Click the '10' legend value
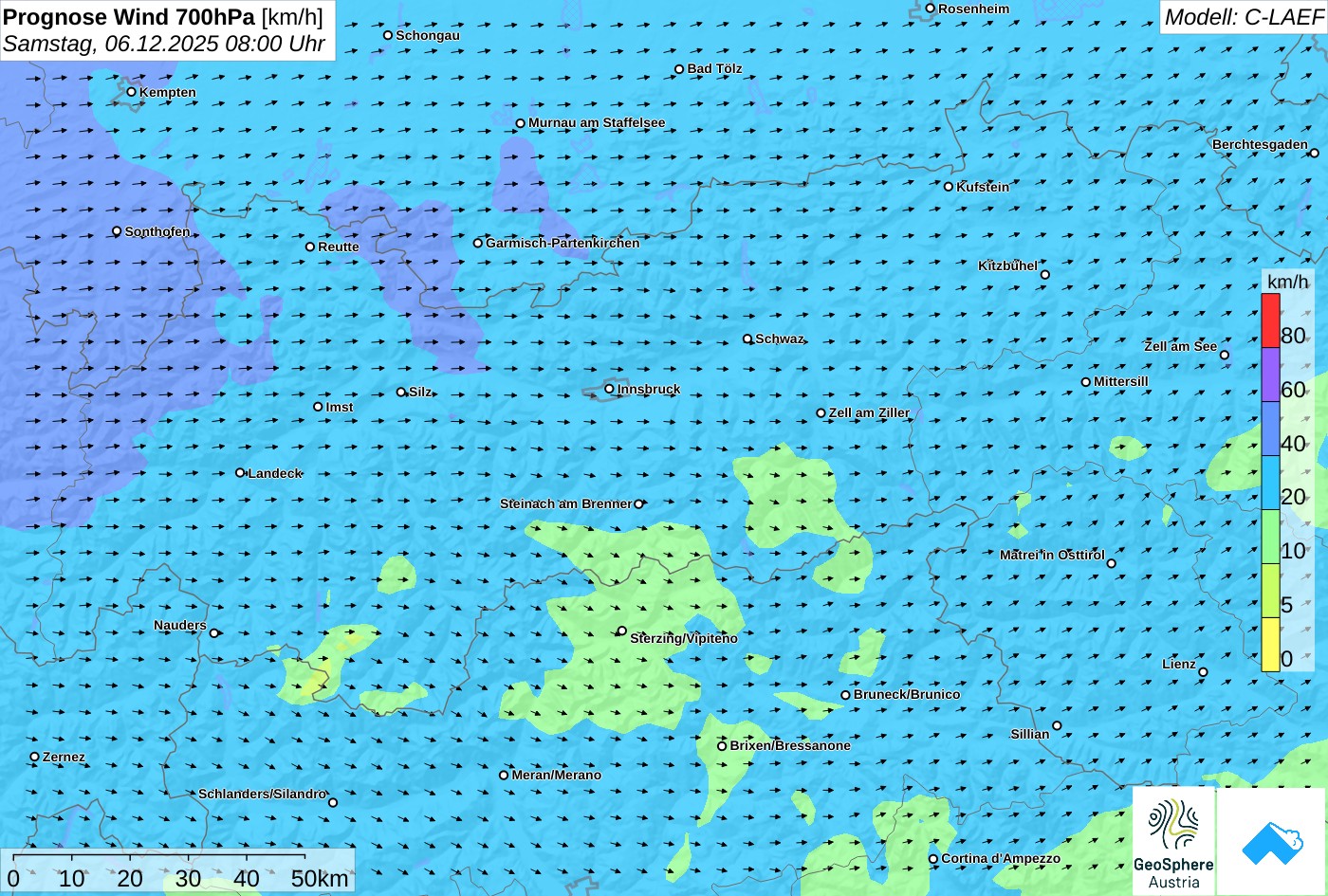Screen dimensions: 1328x896 click(1293, 551)
